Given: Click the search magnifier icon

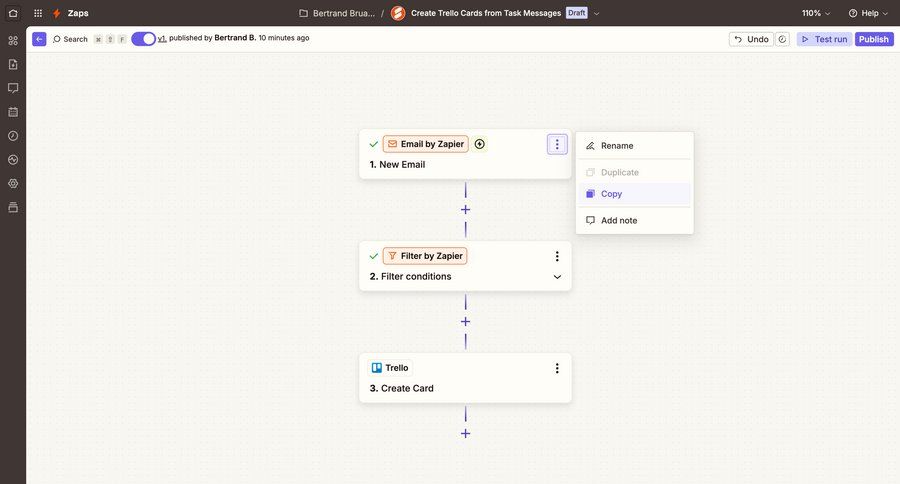Looking at the screenshot, I should pos(56,39).
